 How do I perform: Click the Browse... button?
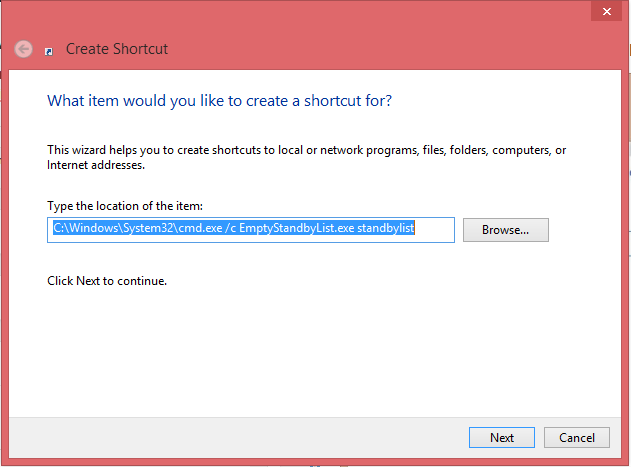coord(505,230)
